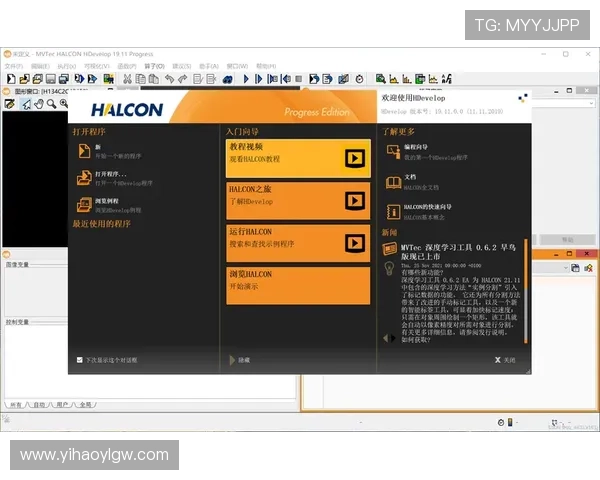Click the dock toggle icon at welcome dialog top right
The image size is (600, 480).
coord(523,98)
